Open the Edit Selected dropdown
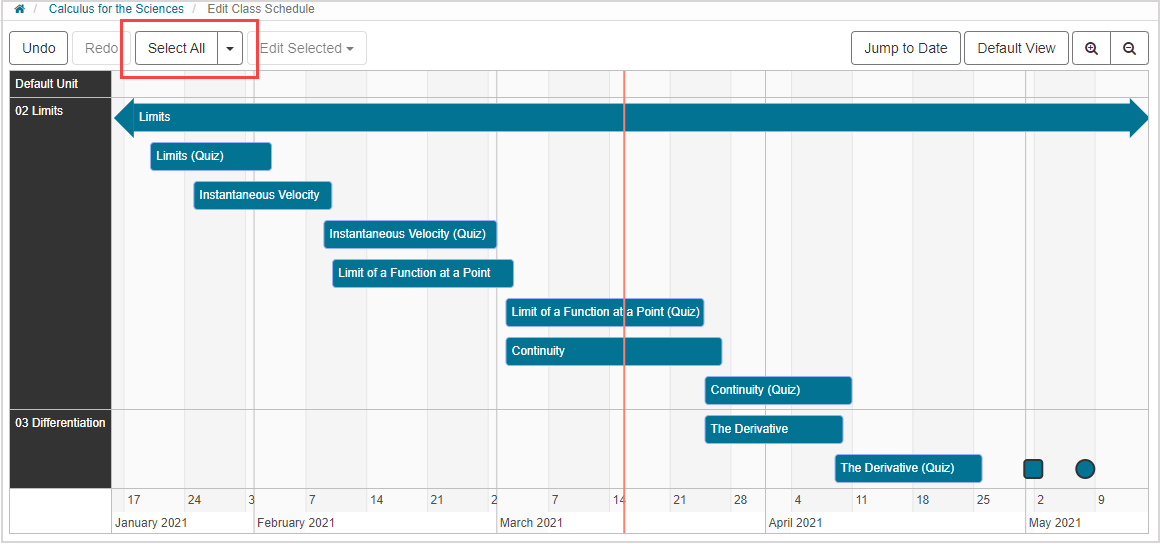Image resolution: width=1160 pixels, height=544 pixels. click(x=307, y=48)
